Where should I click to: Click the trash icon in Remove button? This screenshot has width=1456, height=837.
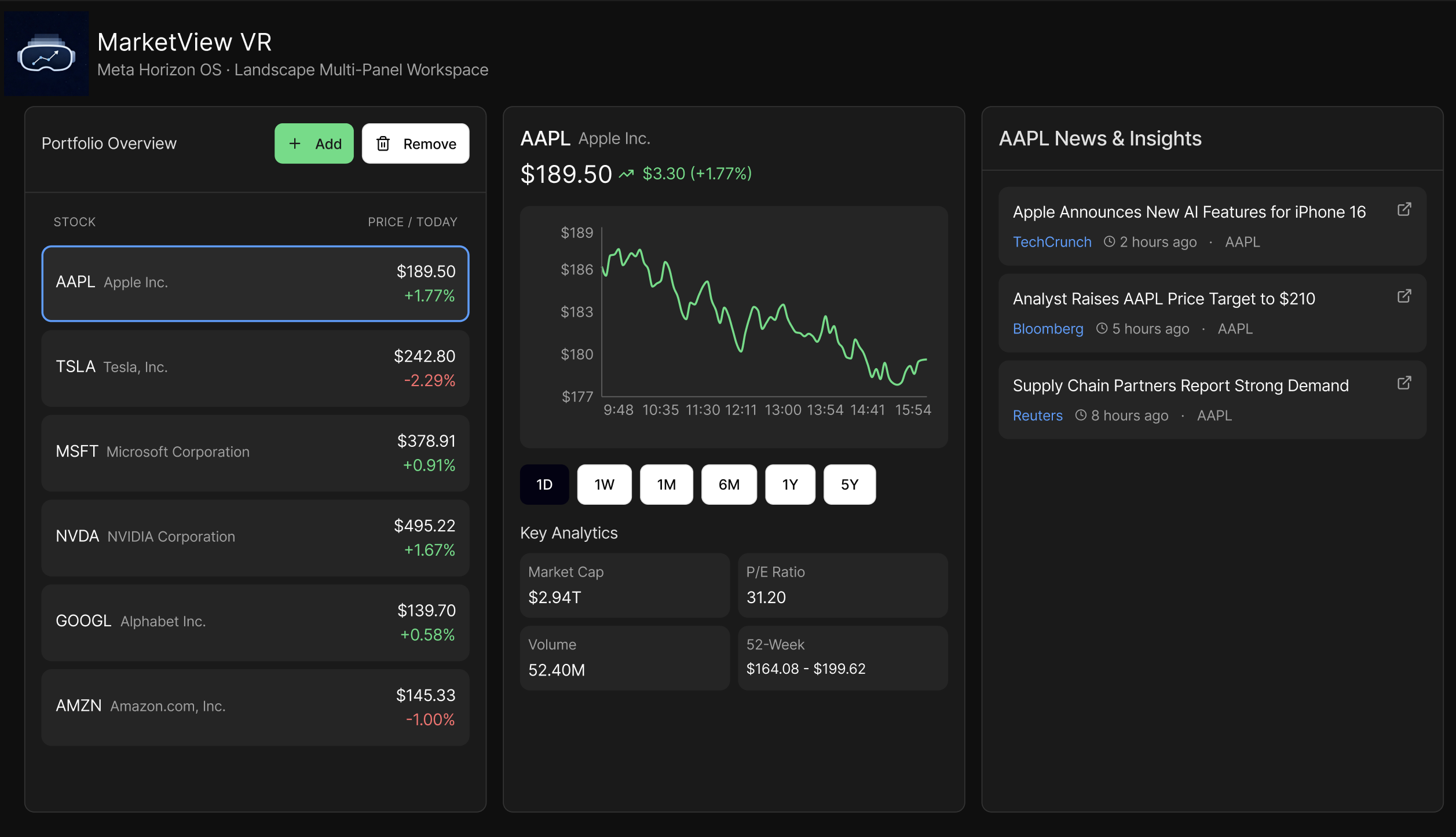(x=383, y=144)
